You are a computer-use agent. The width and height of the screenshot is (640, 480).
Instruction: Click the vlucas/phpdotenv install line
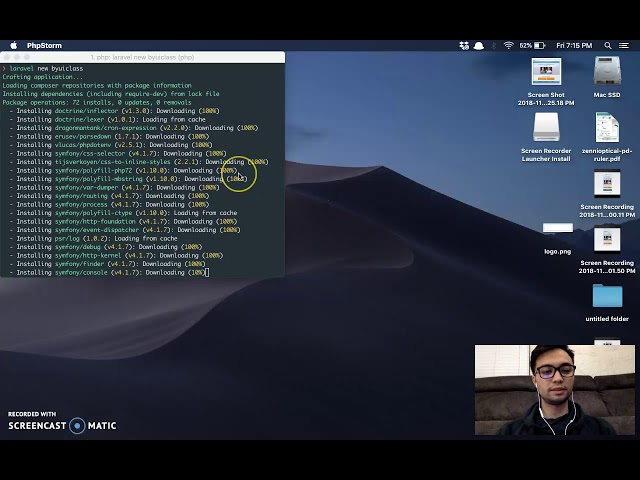[111, 145]
